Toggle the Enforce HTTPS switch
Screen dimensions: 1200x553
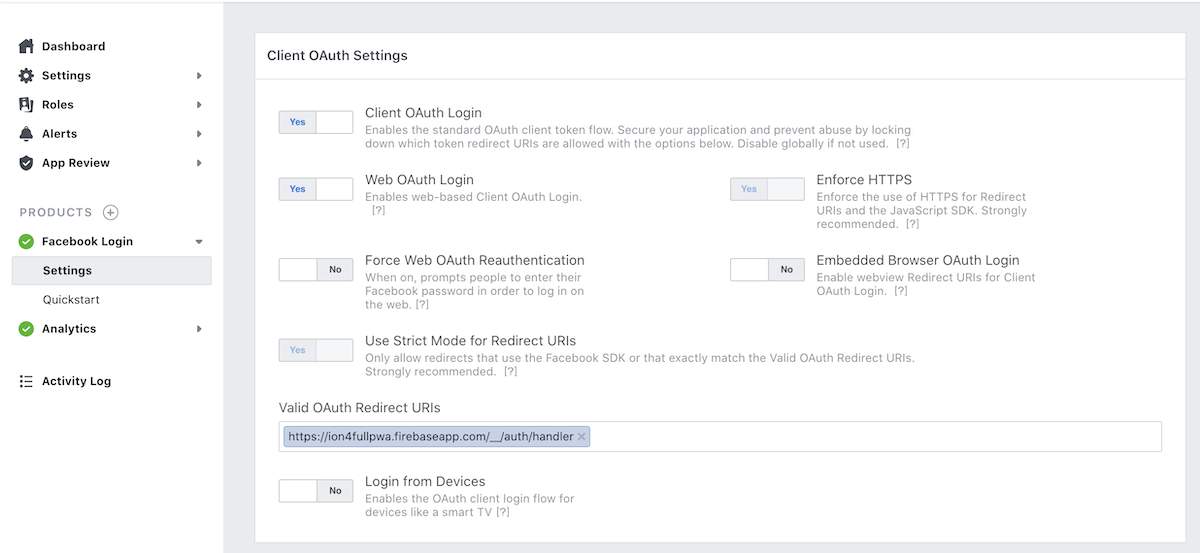pyautogui.click(x=767, y=189)
